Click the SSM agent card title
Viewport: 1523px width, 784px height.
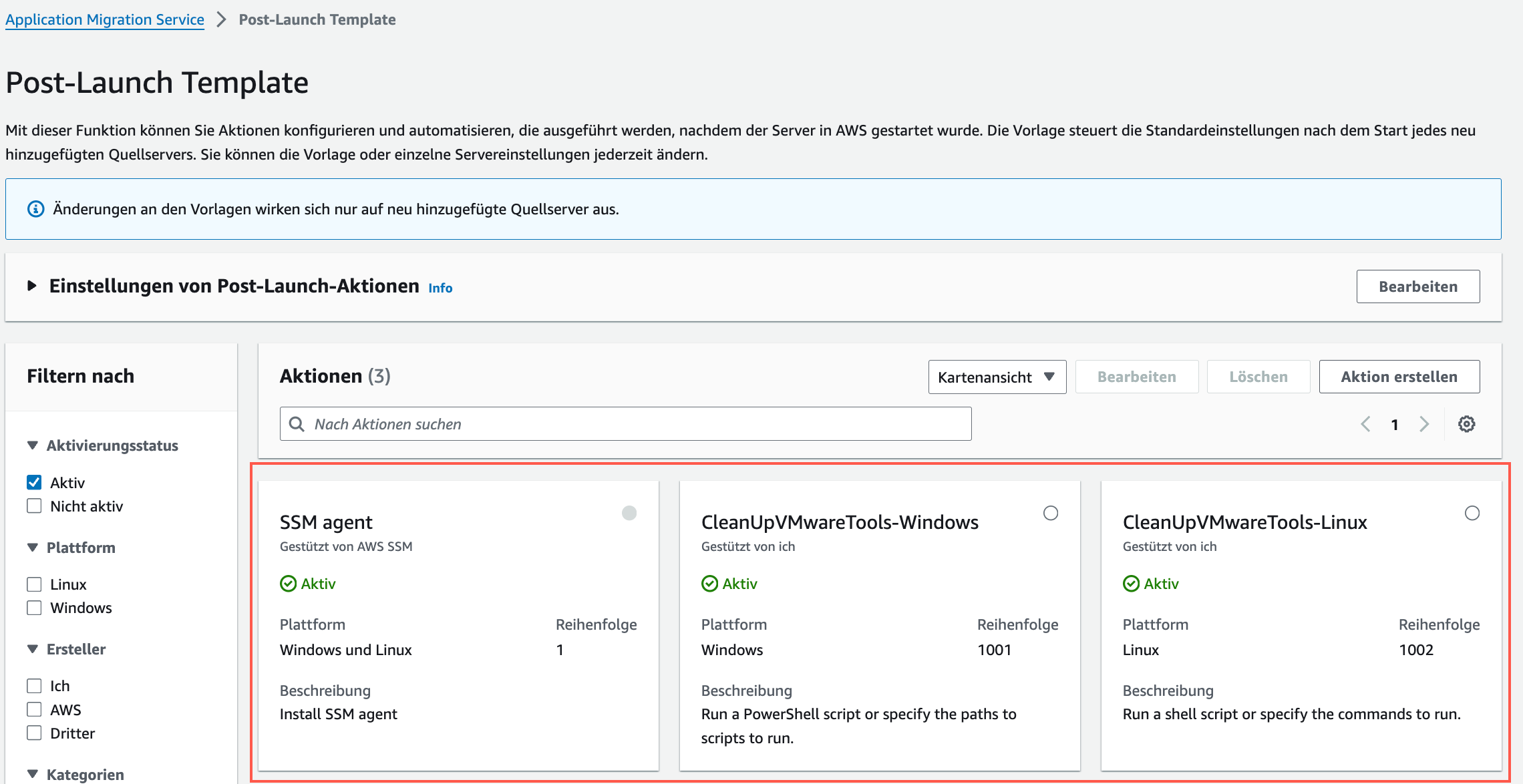coord(326,522)
